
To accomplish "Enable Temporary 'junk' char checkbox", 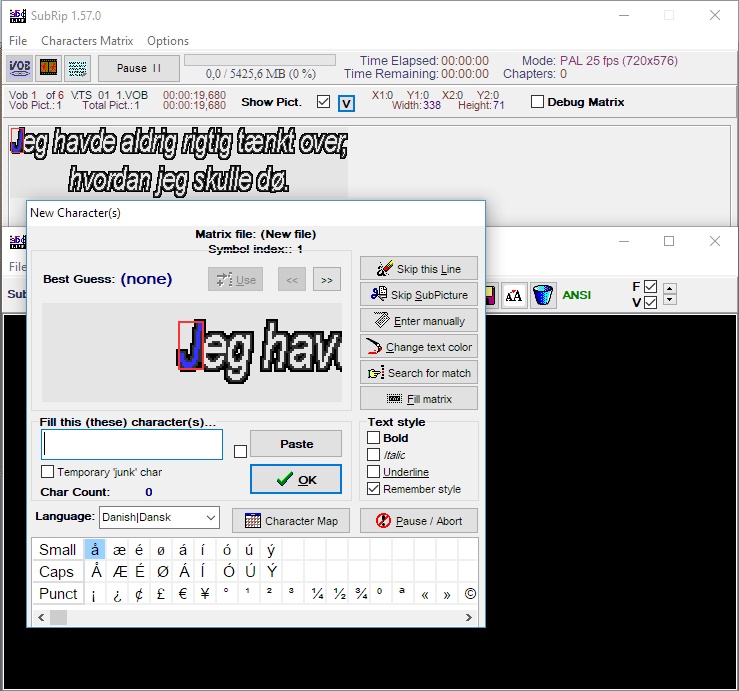I will click(x=47, y=472).
